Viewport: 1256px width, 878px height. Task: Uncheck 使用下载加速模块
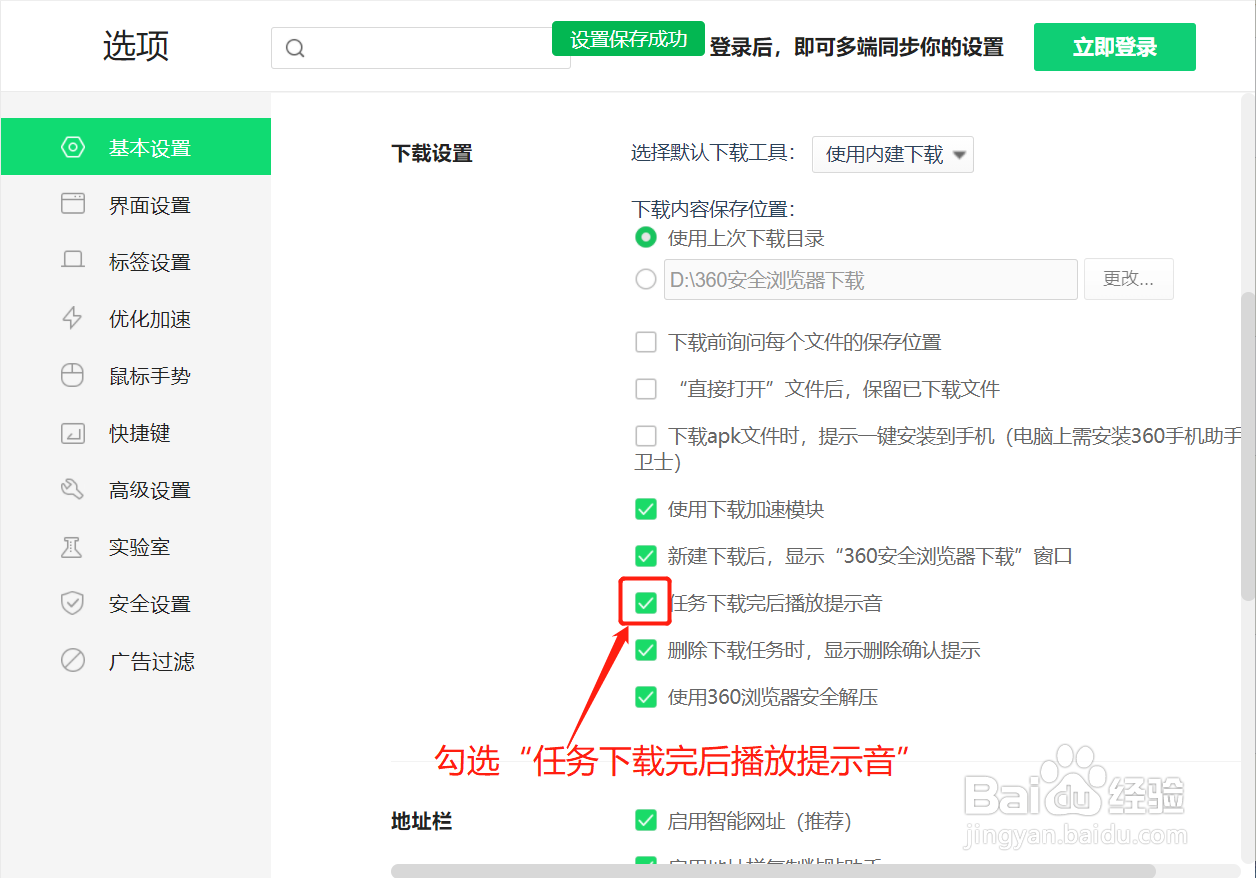pyautogui.click(x=646, y=509)
